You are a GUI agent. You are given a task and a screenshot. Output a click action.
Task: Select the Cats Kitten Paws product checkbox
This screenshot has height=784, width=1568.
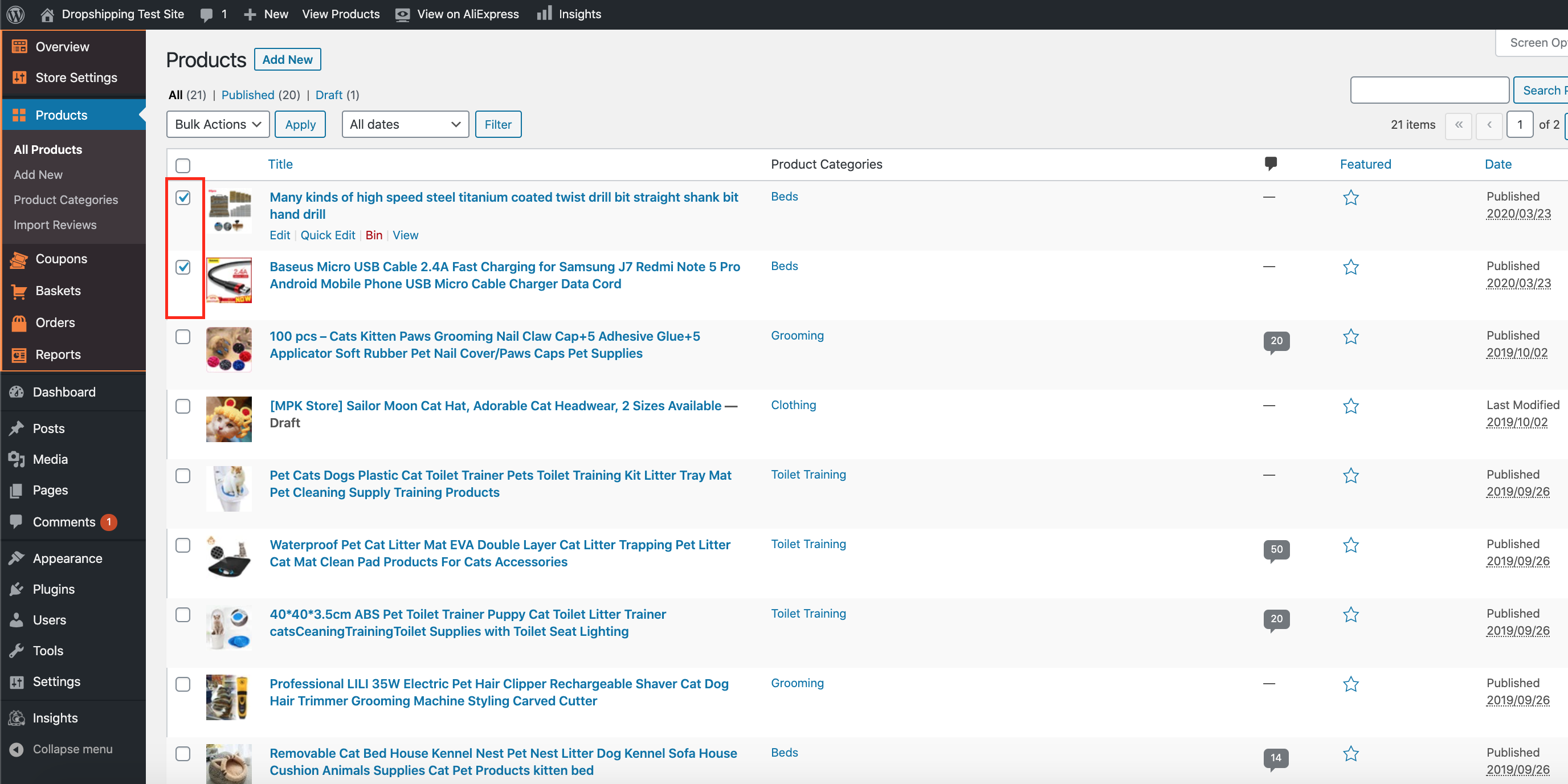click(x=182, y=337)
